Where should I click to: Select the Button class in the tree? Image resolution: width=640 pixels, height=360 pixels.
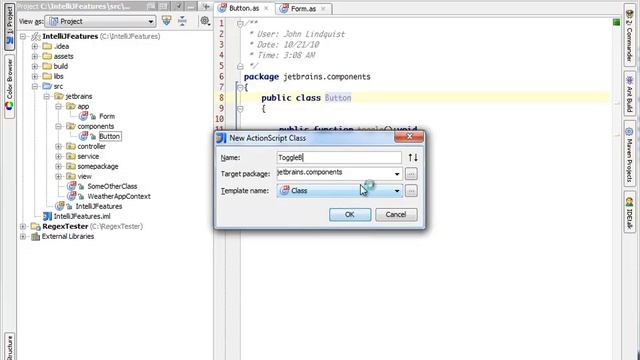(110, 136)
